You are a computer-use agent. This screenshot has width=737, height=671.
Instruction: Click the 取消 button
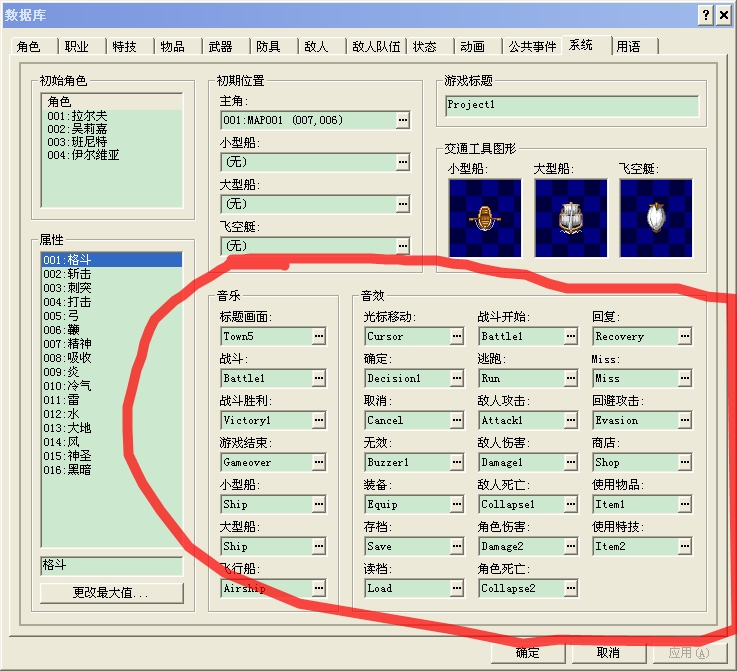point(608,653)
